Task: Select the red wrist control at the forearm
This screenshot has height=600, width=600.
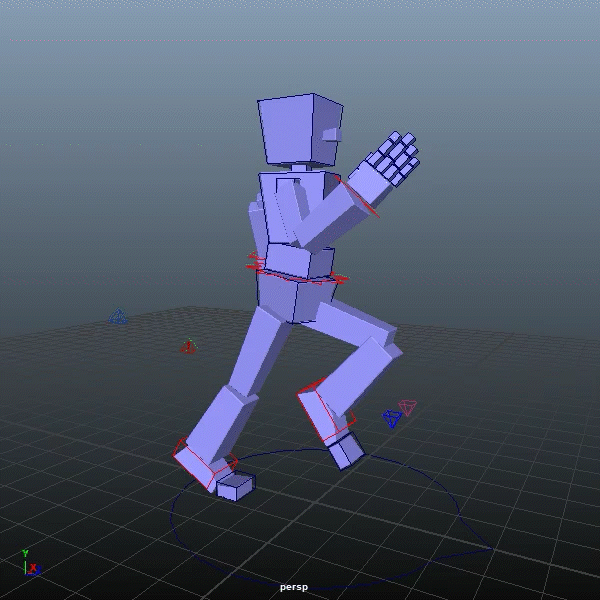Action: pos(358,197)
